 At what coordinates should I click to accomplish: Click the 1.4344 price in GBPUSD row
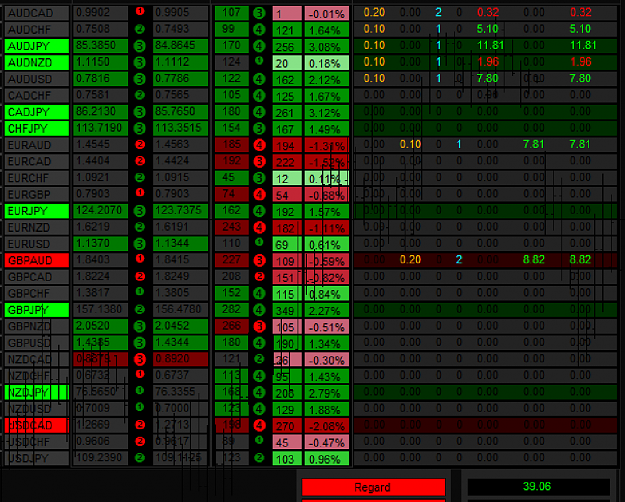(x=180, y=343)
